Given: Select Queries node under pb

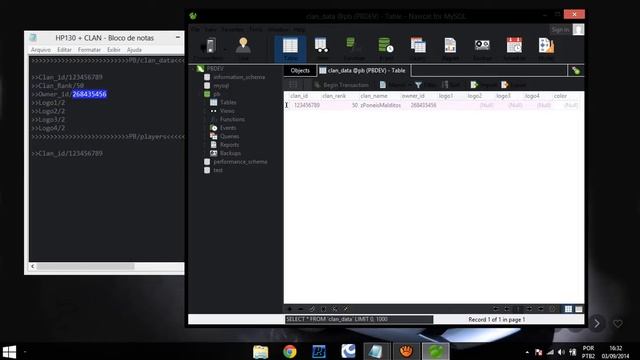Looking at the screenshot, I should tap(225, 136).
